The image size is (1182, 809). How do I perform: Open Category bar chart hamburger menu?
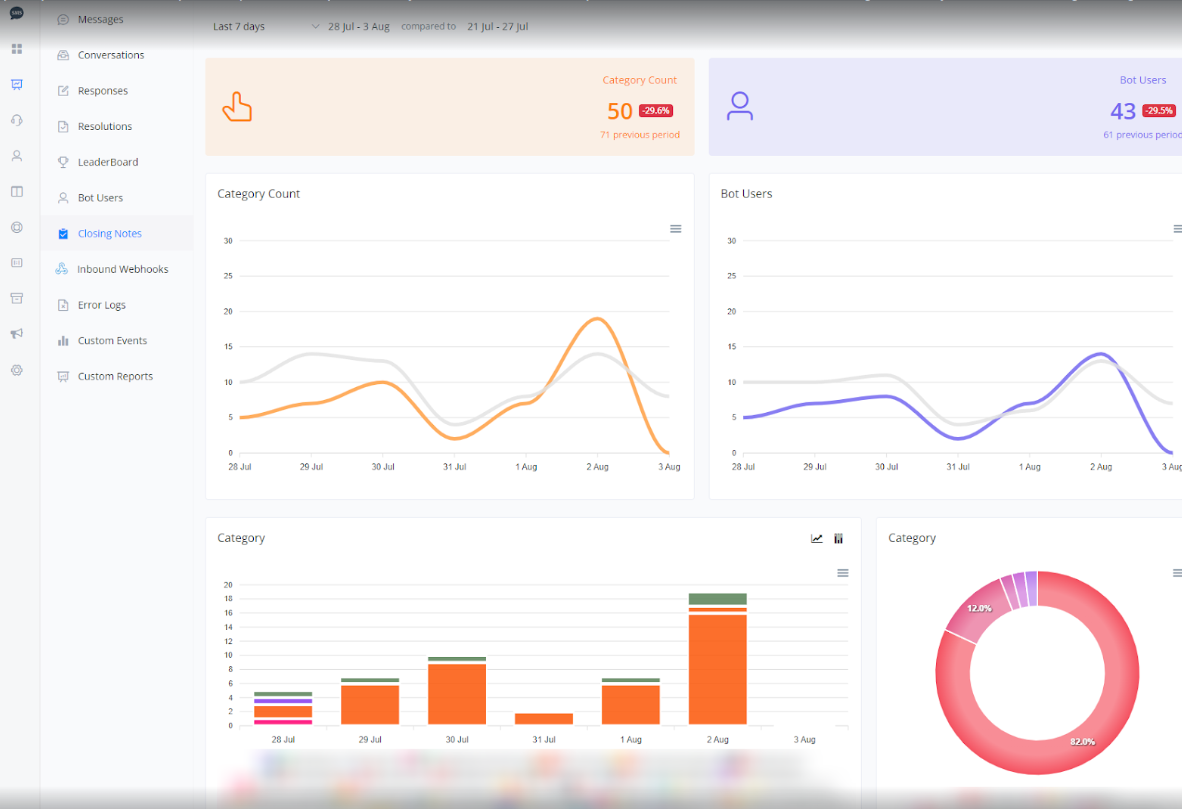(843, 573)
